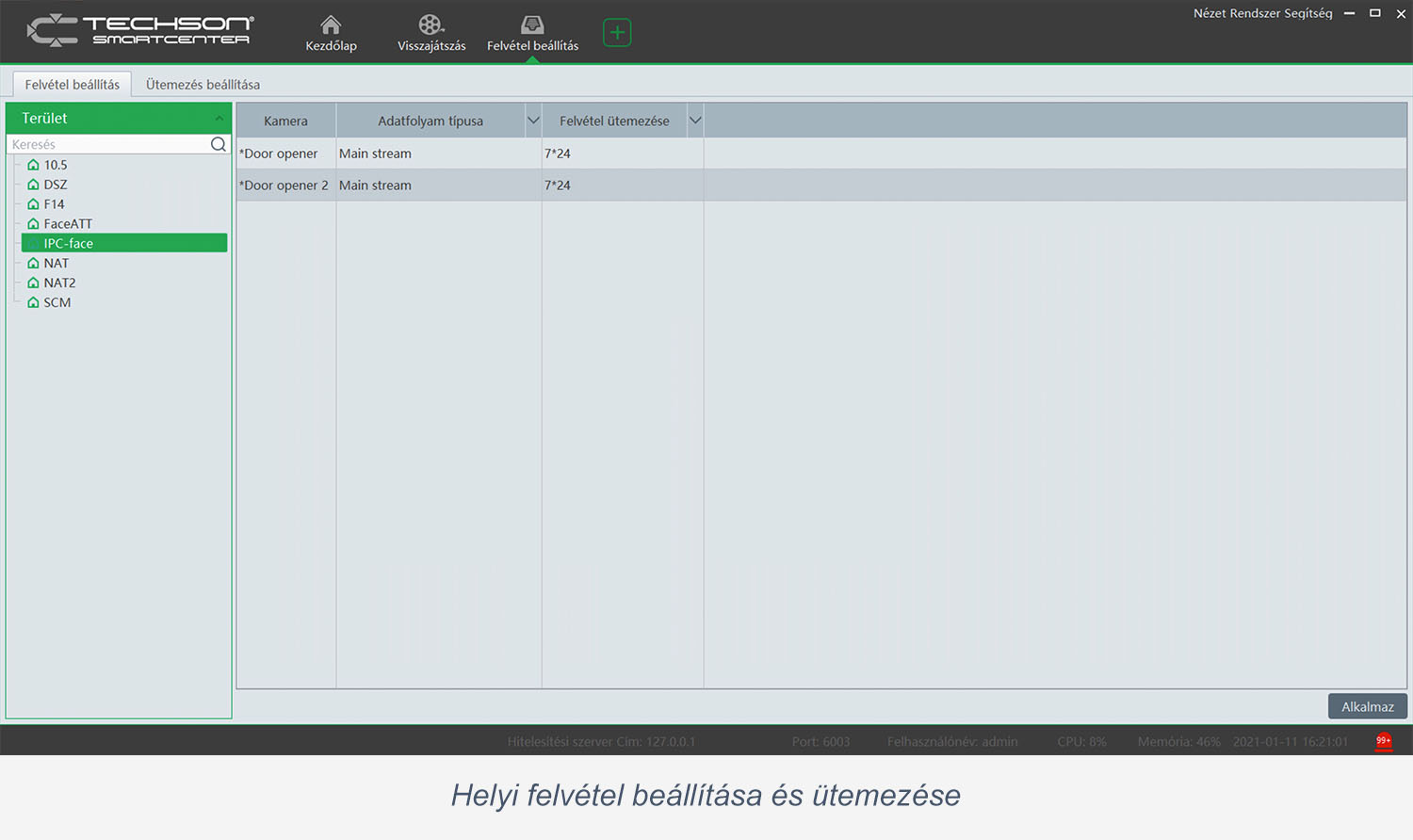Open the Adatfolyam típusa column dropdown
The image size is (1413, 840).
533,121
